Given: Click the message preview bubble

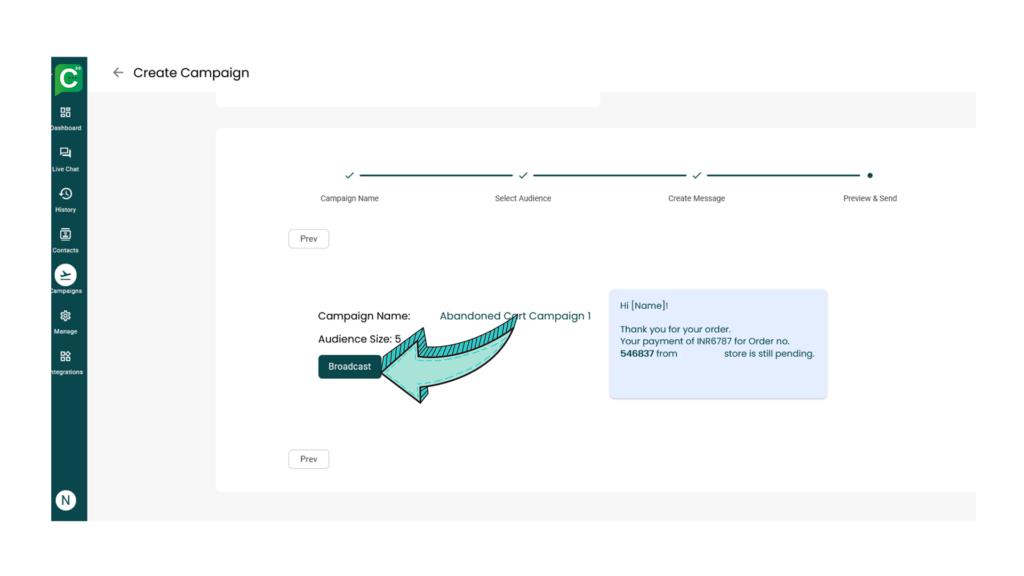Looking at the screenshot, I should pyautogui.click(x=718, y=344).
